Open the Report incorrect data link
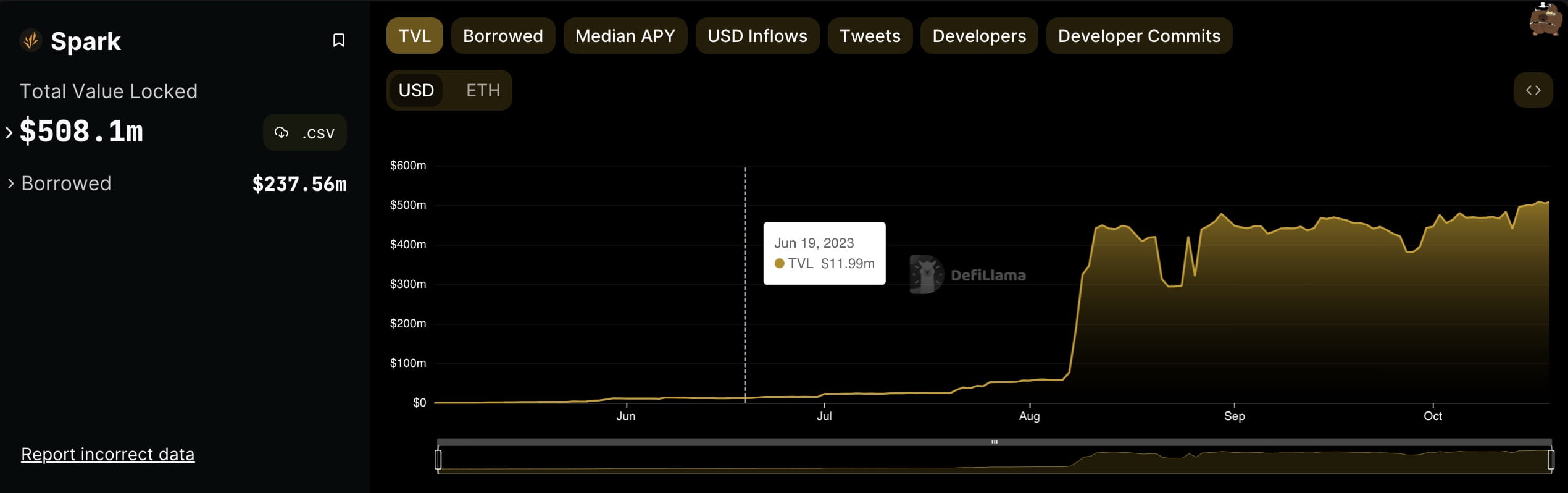The height and width of the screenshot is (493, 1568). pyautogui.click(x=107, y=454)
